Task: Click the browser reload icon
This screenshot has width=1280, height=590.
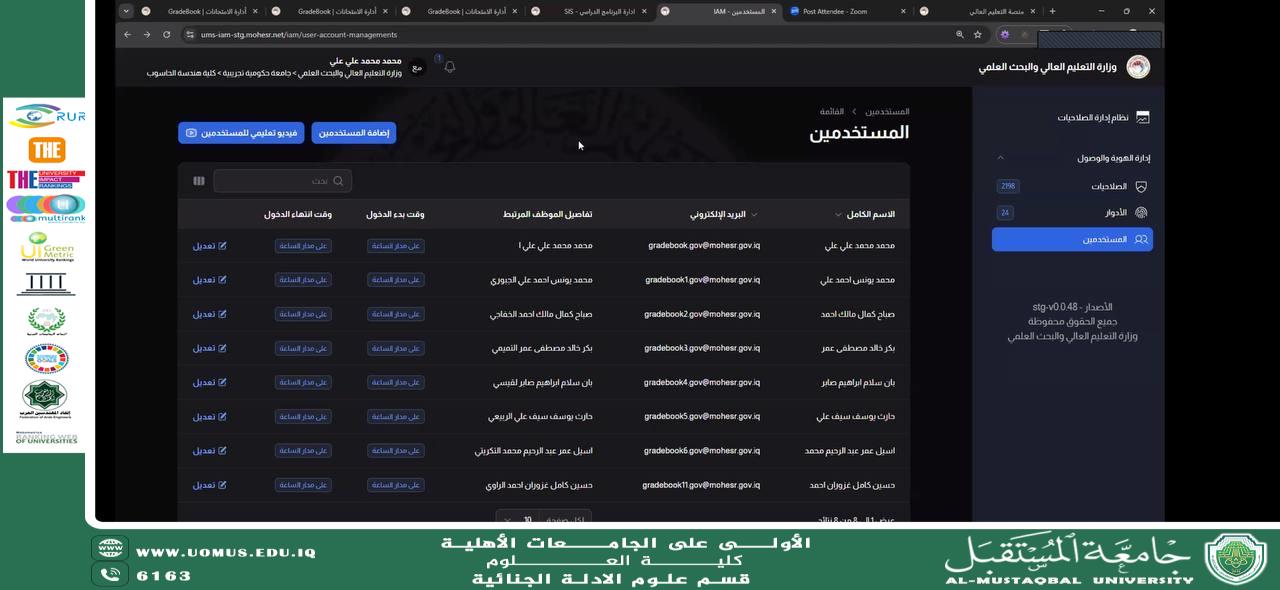Action: pos(166,35)
